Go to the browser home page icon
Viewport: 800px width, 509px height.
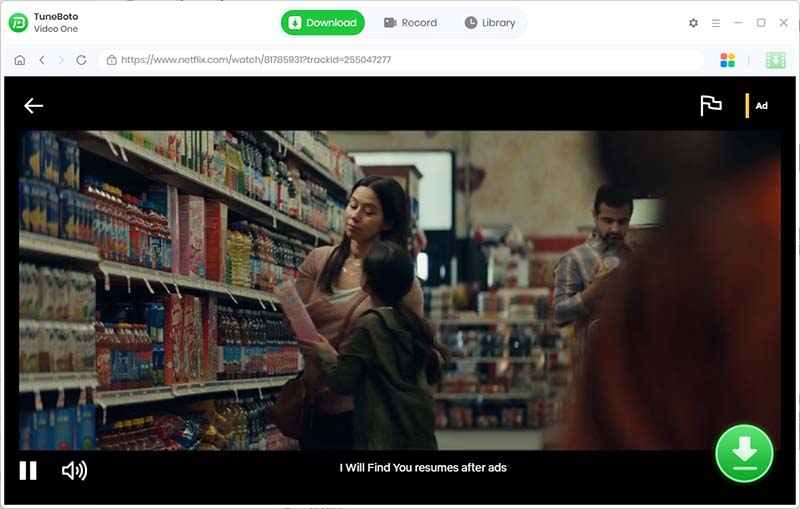tap(19, 60)
